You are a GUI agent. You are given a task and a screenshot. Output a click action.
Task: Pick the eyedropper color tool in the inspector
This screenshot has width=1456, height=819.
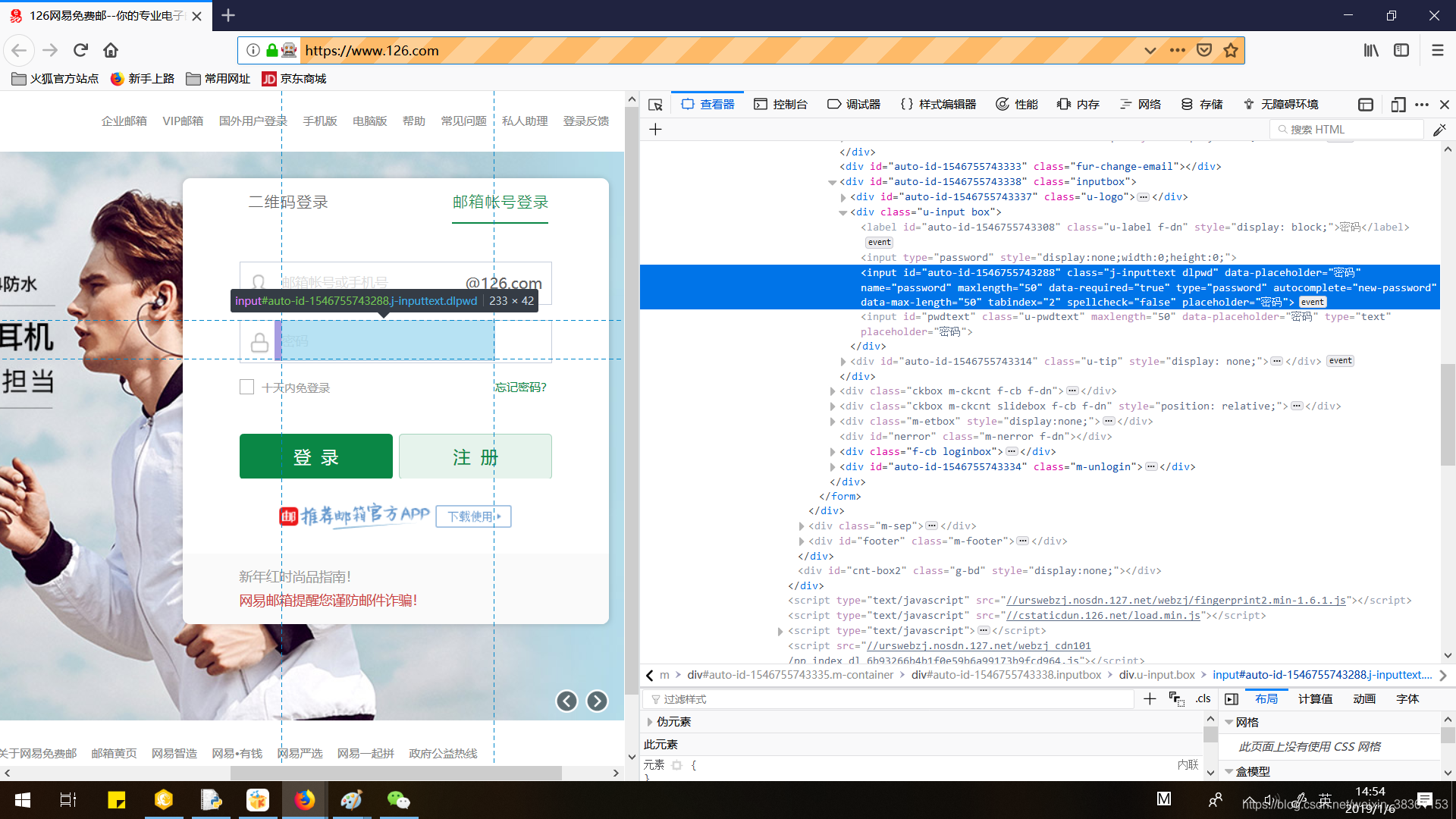pyautogui.click(x=1439, y=130)
